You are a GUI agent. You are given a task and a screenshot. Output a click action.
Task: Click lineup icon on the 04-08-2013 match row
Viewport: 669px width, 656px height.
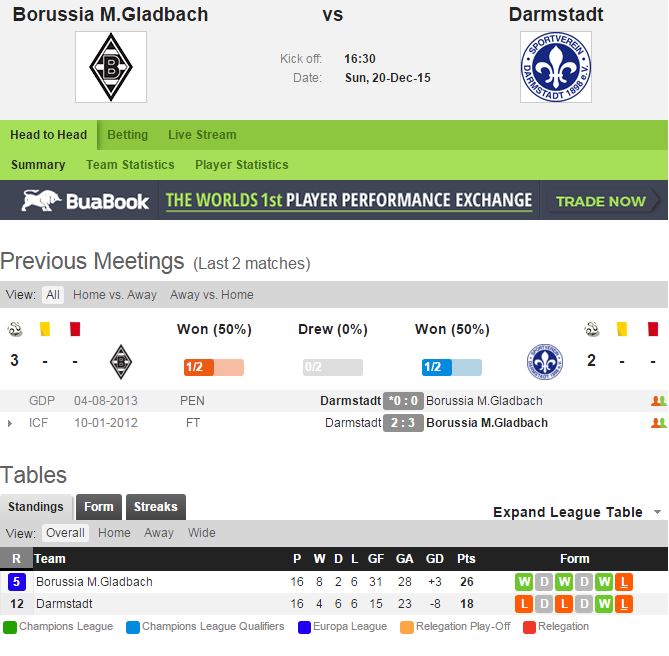[x=657, y=401]
